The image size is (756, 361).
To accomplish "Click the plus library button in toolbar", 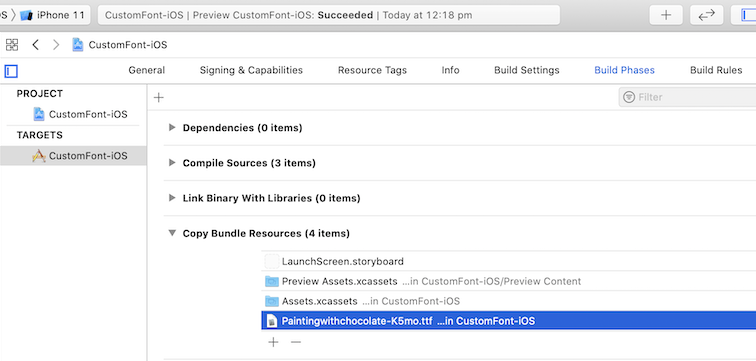I will click(666, 15).
